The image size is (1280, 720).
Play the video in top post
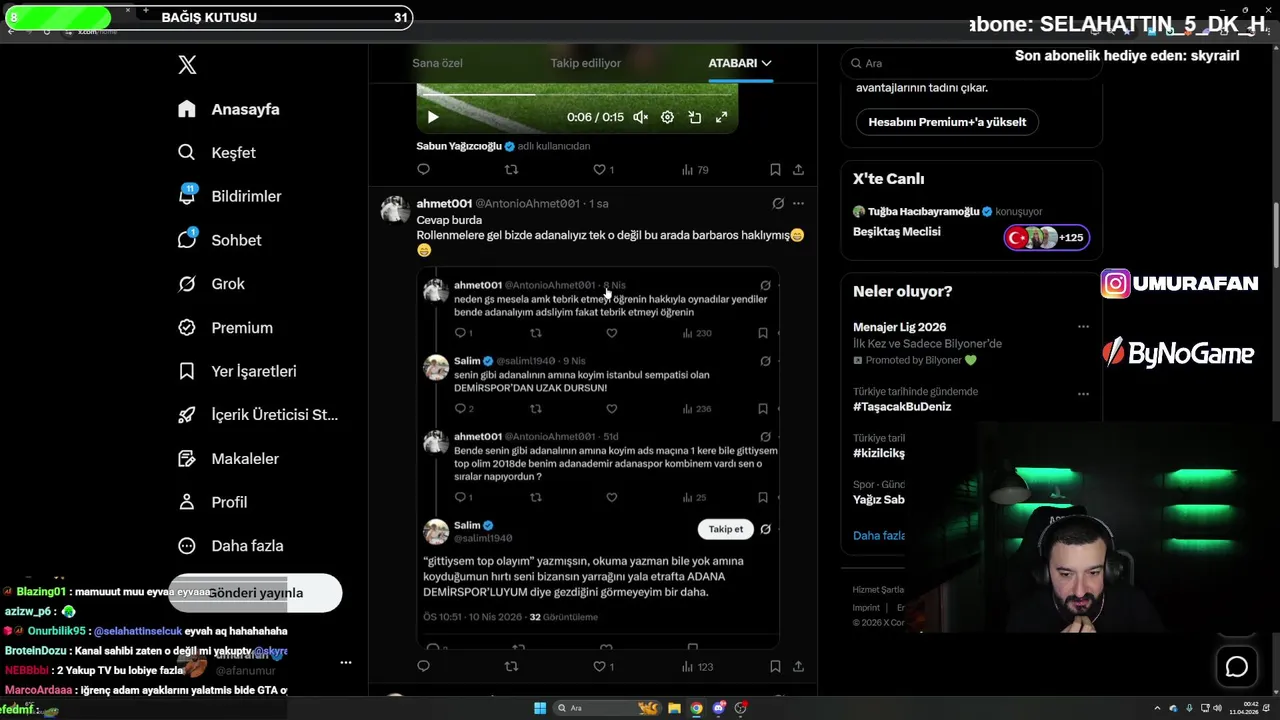tap(432, 117)
